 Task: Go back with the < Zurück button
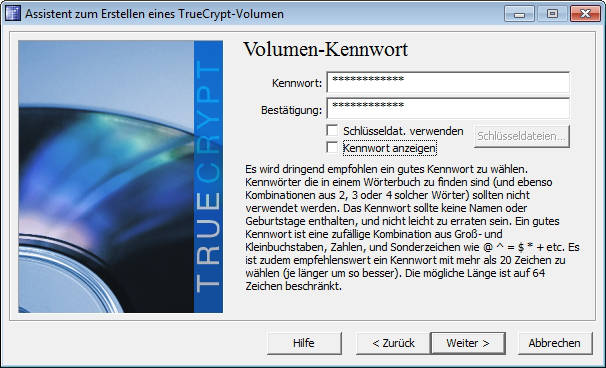click(393, 343)
